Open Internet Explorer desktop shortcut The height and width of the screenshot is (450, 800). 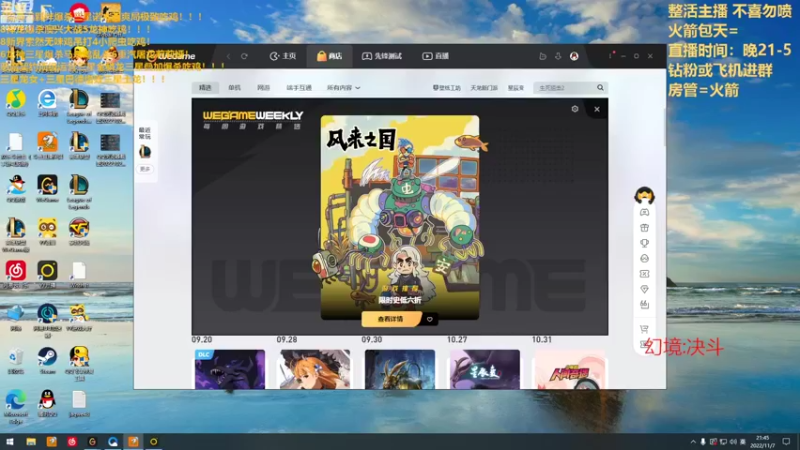(x=47, y=103)
